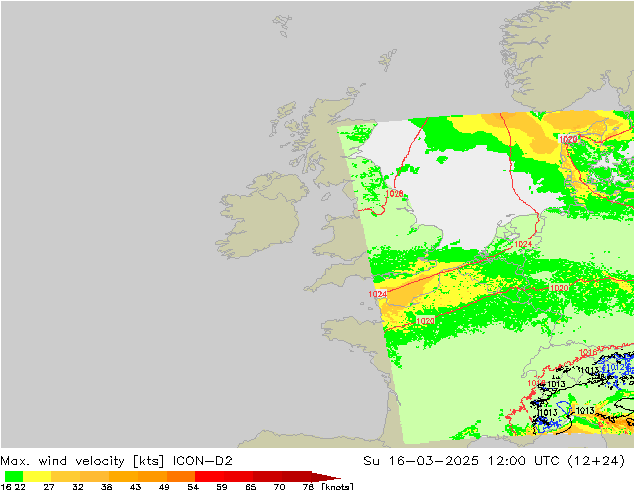
Task: Click the legend value '78'
Action: tap(308, 487)
